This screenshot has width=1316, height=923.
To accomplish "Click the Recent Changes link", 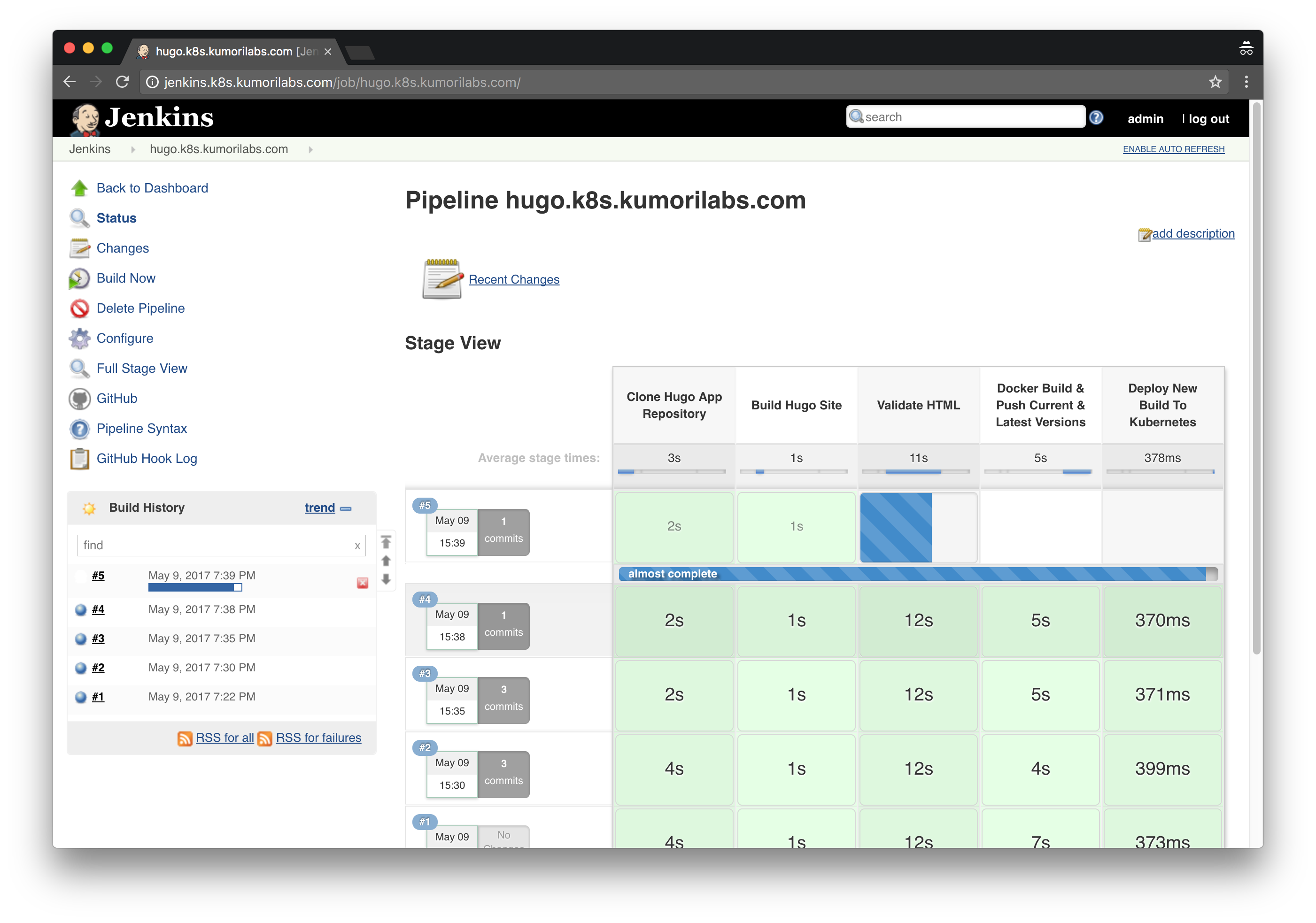I will point(514,280).
